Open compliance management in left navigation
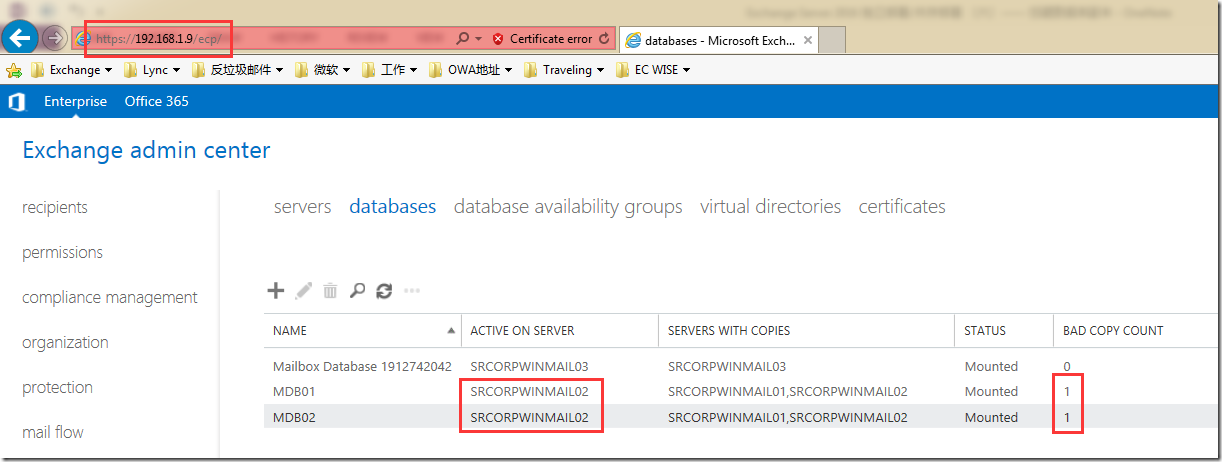This screenshot has width=1222, height=462. coord(110,297)
